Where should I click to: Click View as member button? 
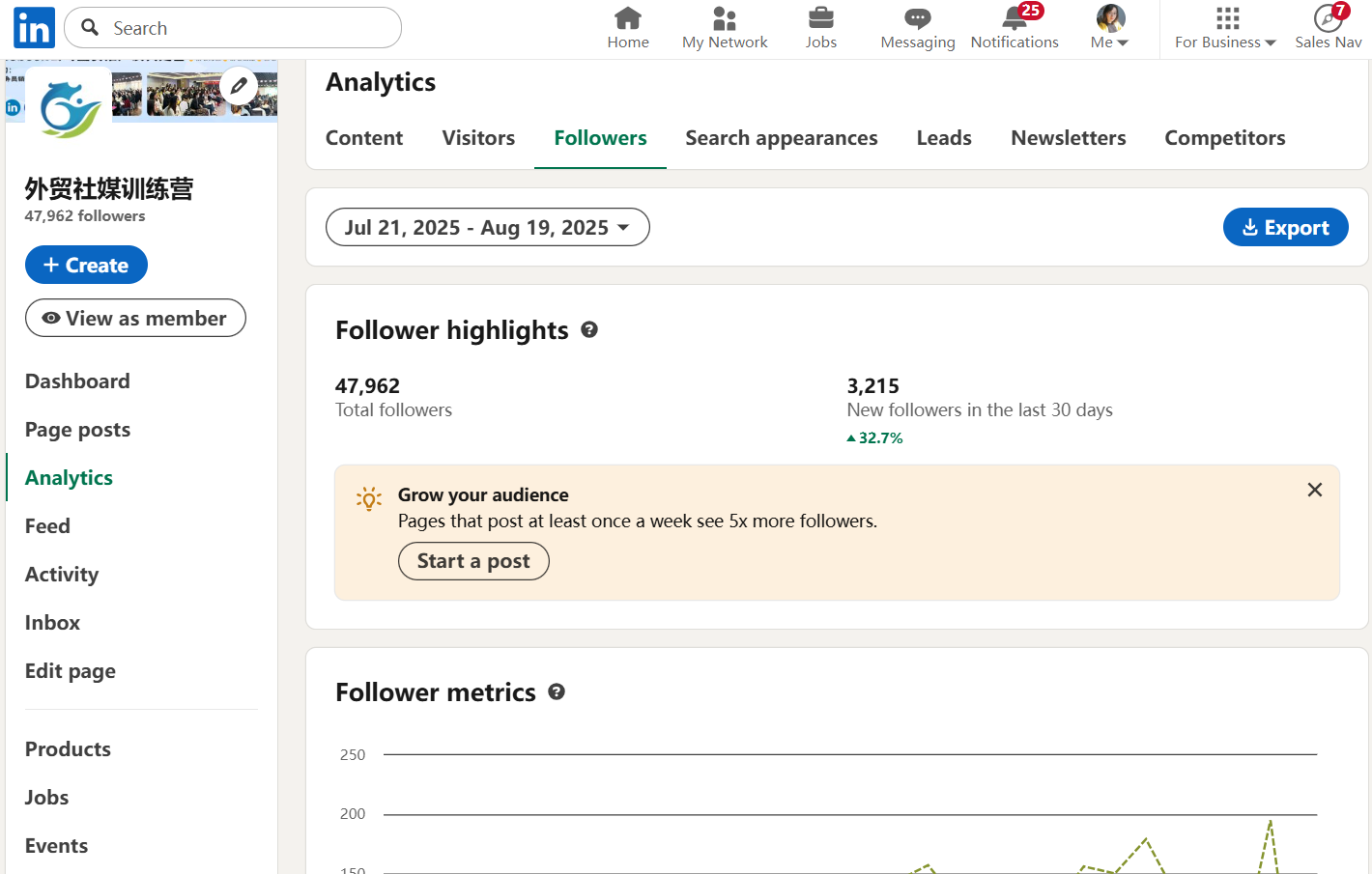(x=135, y=319)
